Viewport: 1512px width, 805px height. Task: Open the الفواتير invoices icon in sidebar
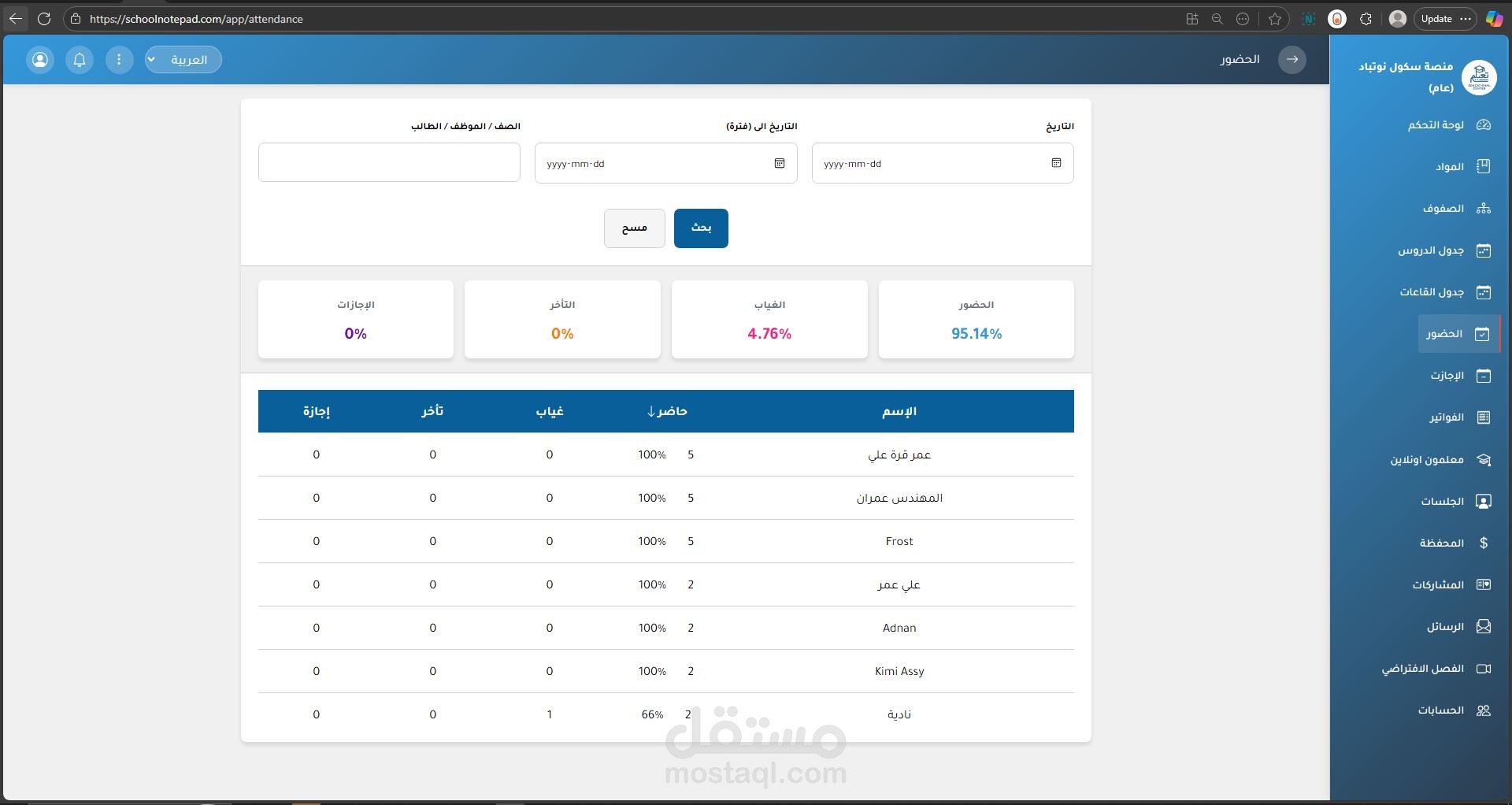point(1484,417)
